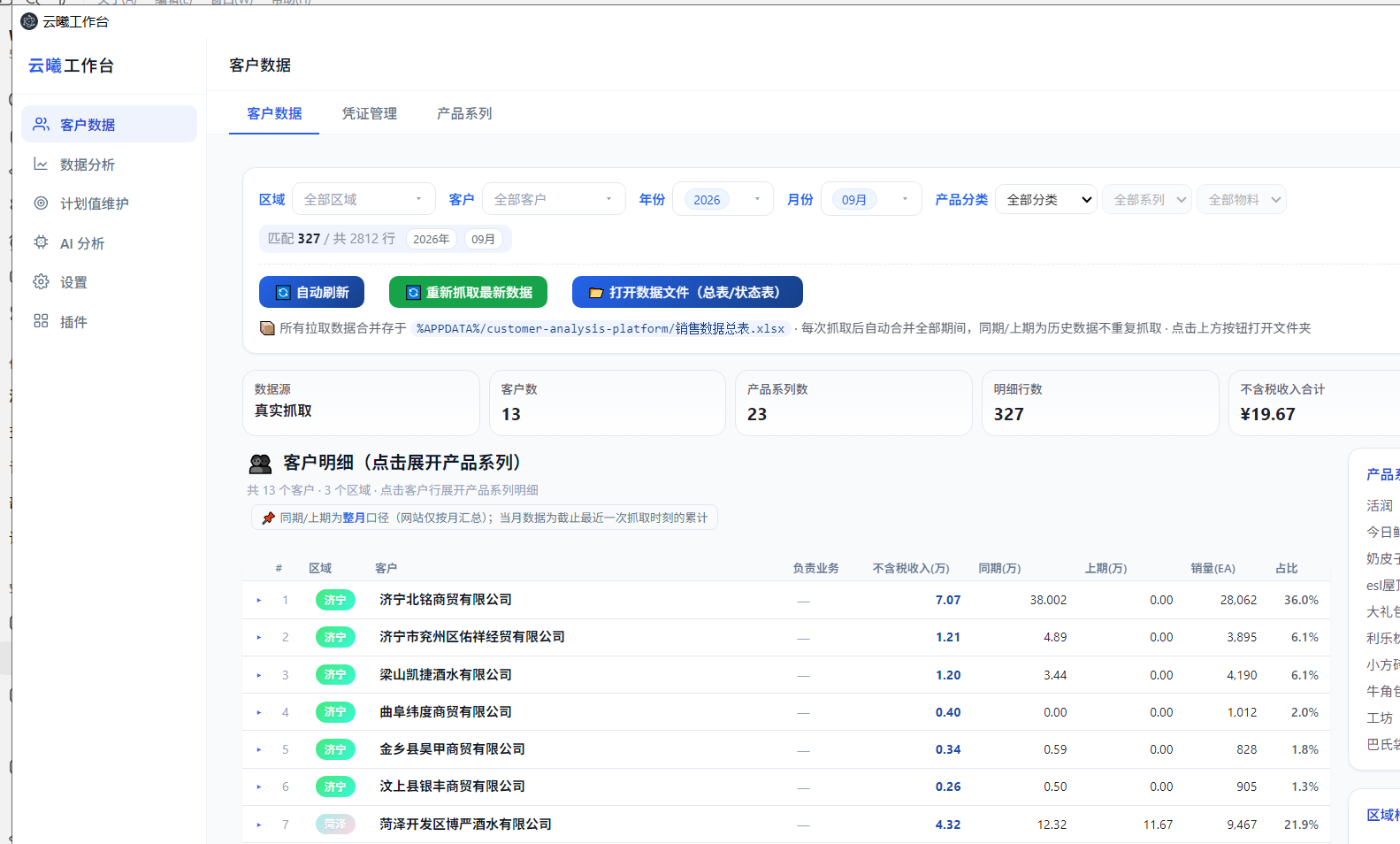
Task: Click the 重新抓取最新数据 button
Action: tap(468, 292)
